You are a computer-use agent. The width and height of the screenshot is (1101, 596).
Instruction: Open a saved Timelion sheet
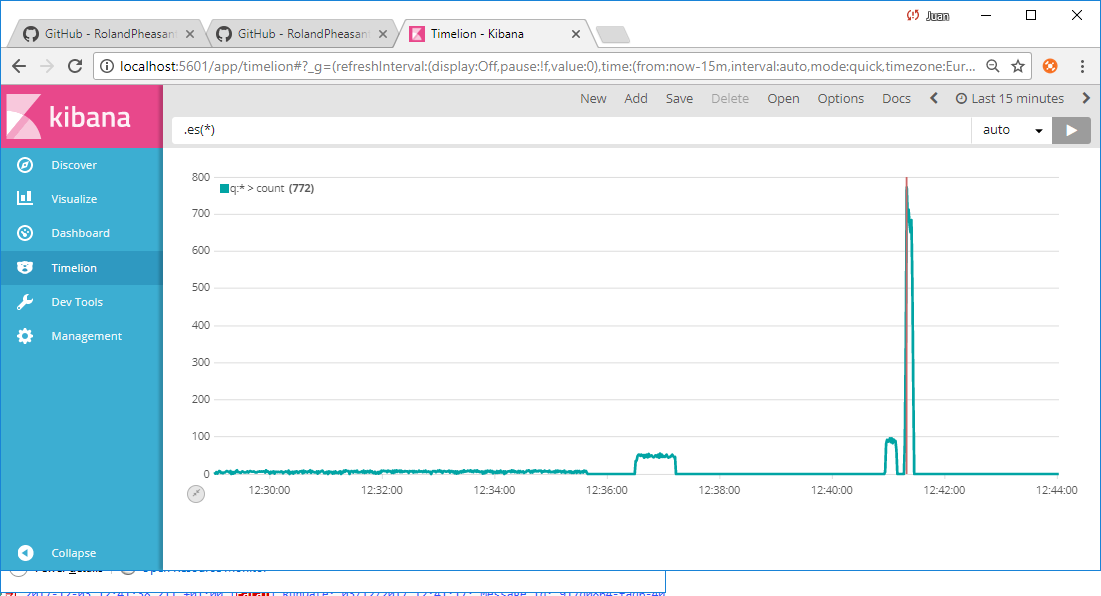(783, 99)
